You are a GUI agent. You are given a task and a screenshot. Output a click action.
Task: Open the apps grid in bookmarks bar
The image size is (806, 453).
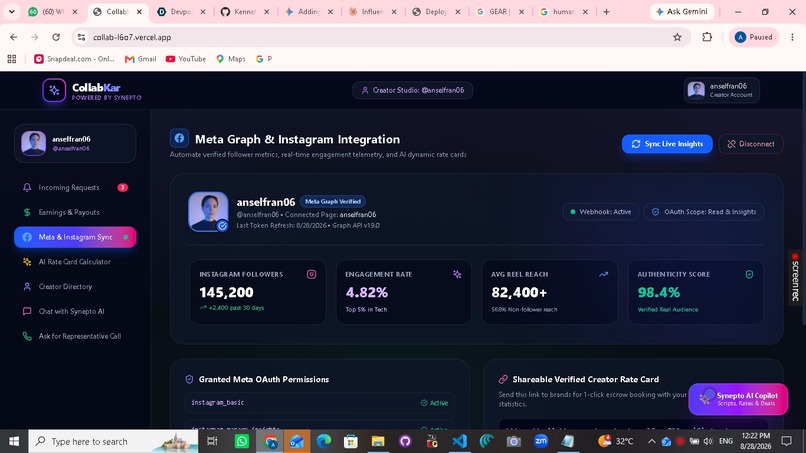pyautogui.click(x=12, y=59)
